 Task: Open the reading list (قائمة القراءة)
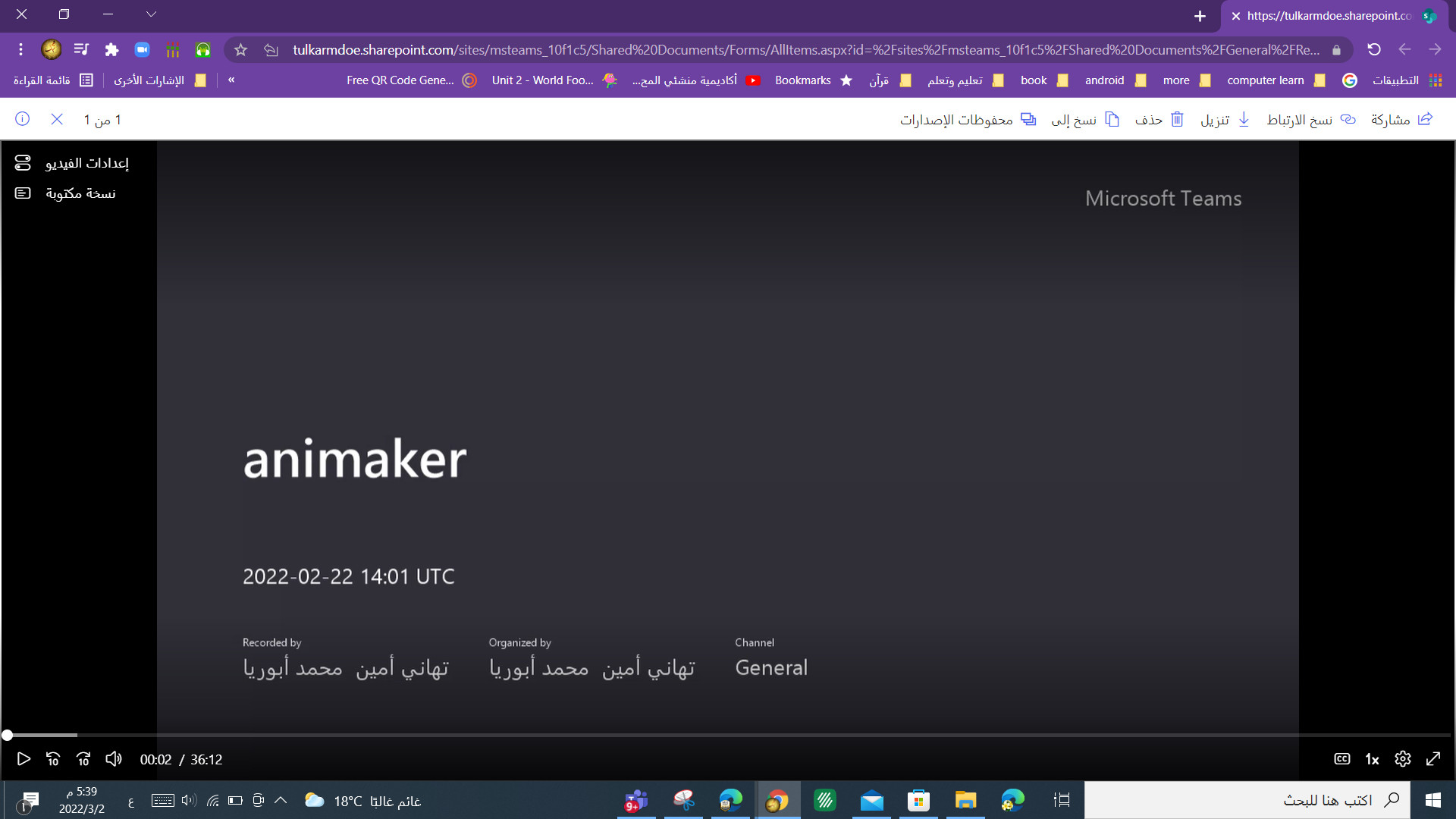53,80
